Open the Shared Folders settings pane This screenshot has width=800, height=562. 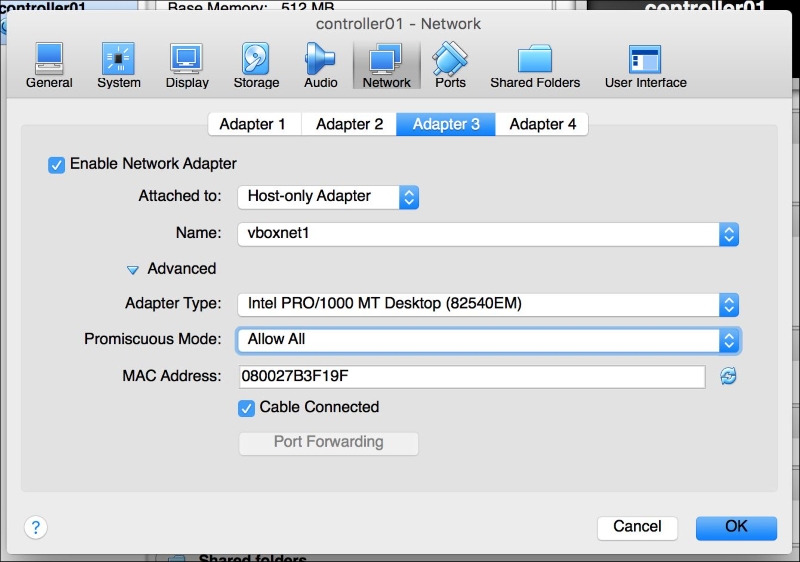pos(535,65)
